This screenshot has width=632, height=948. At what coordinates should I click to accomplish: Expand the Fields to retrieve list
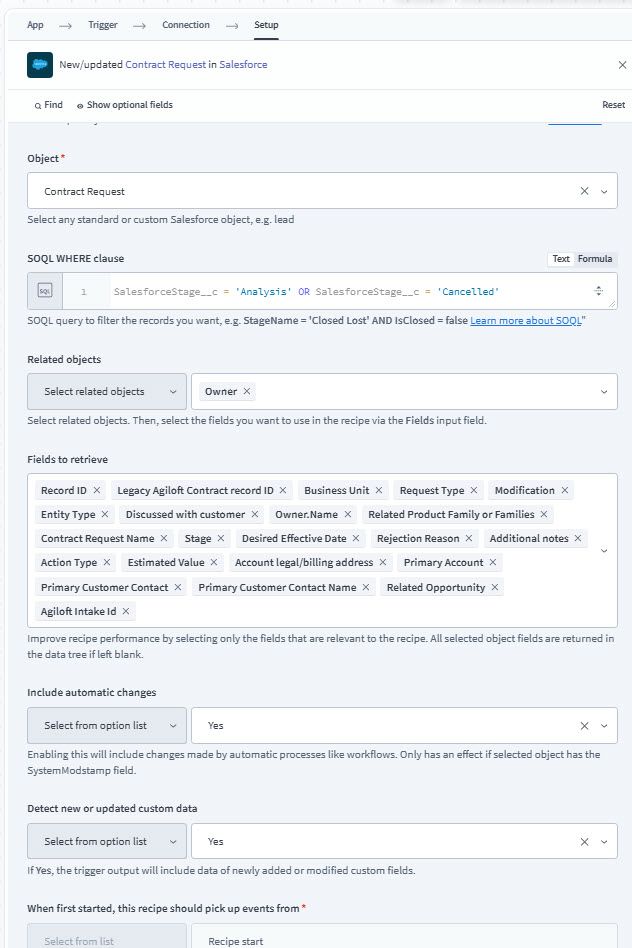click(x=604, y=551)
